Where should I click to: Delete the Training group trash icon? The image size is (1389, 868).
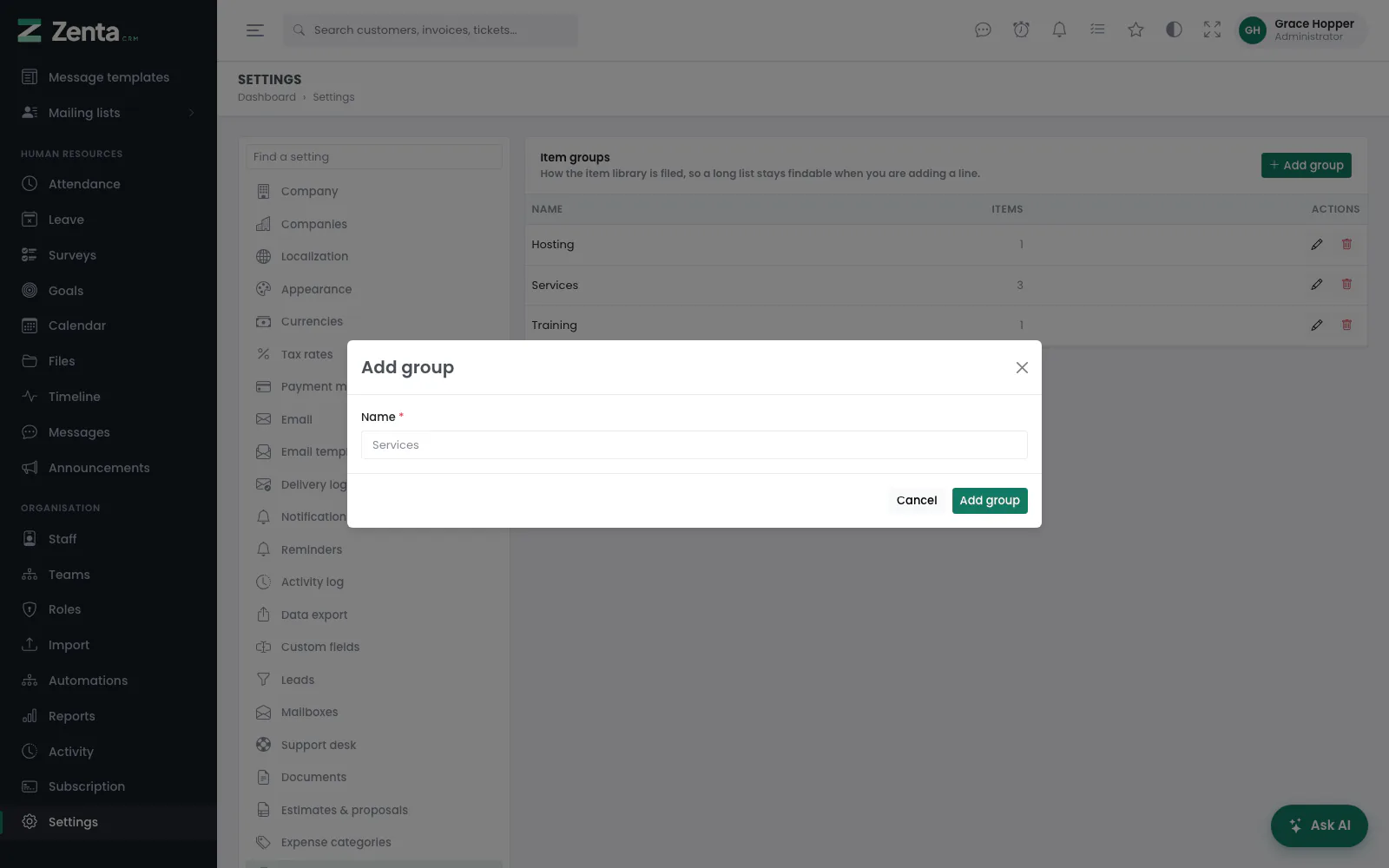coord(1346,325)
